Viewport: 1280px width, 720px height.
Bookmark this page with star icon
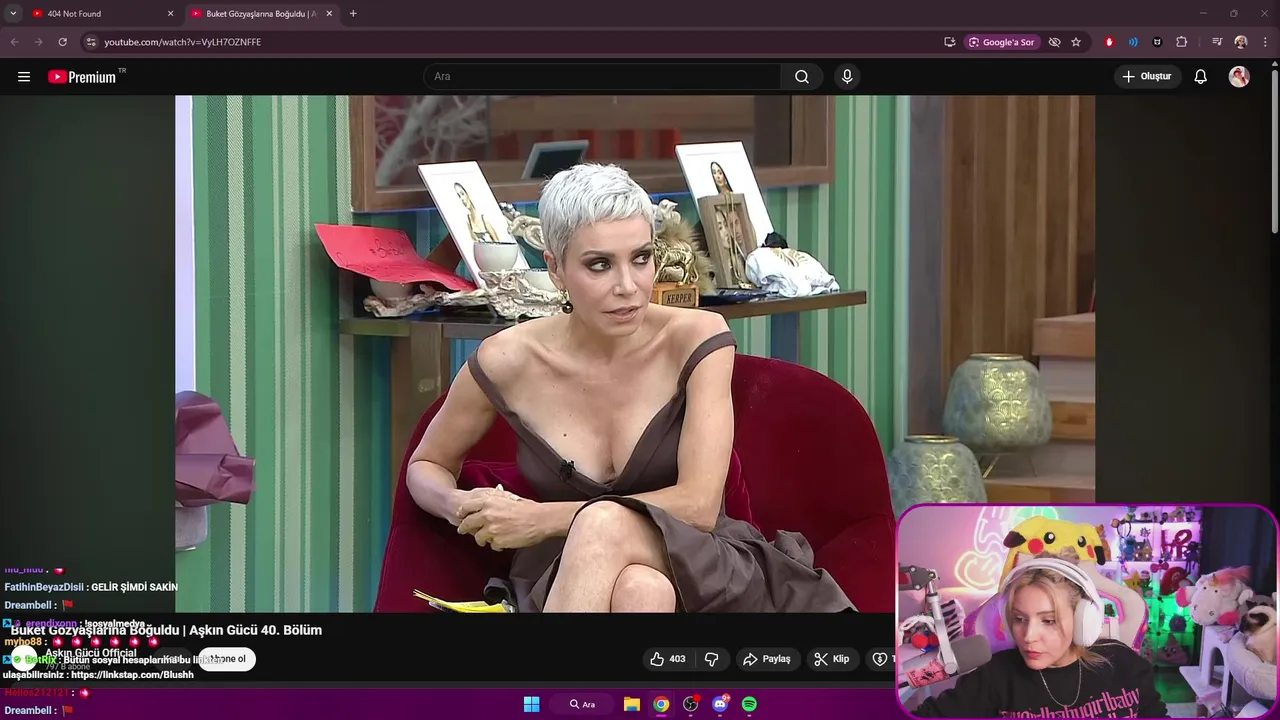click(x=1076, y=42)
